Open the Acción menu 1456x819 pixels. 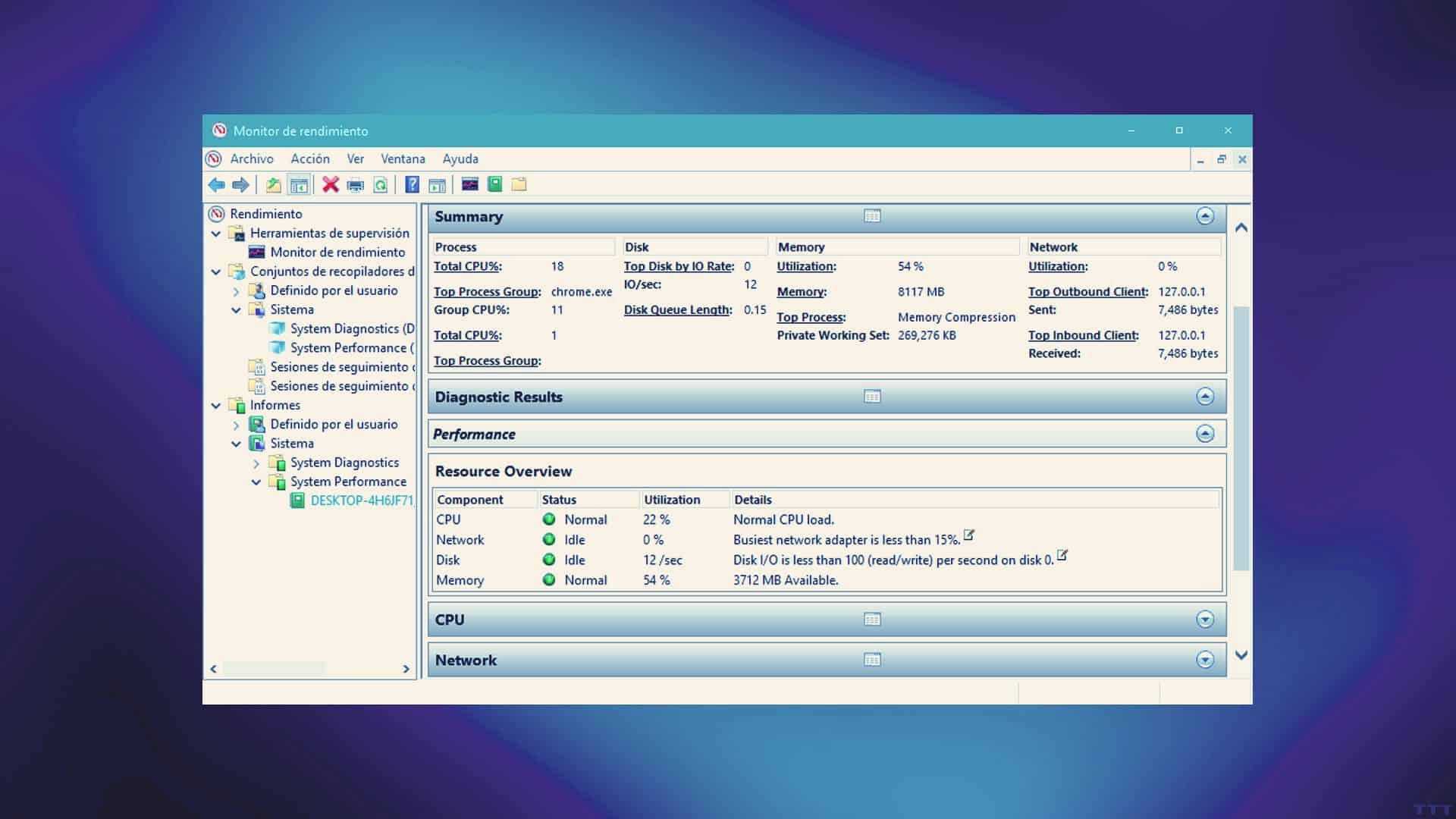[310, 158]
